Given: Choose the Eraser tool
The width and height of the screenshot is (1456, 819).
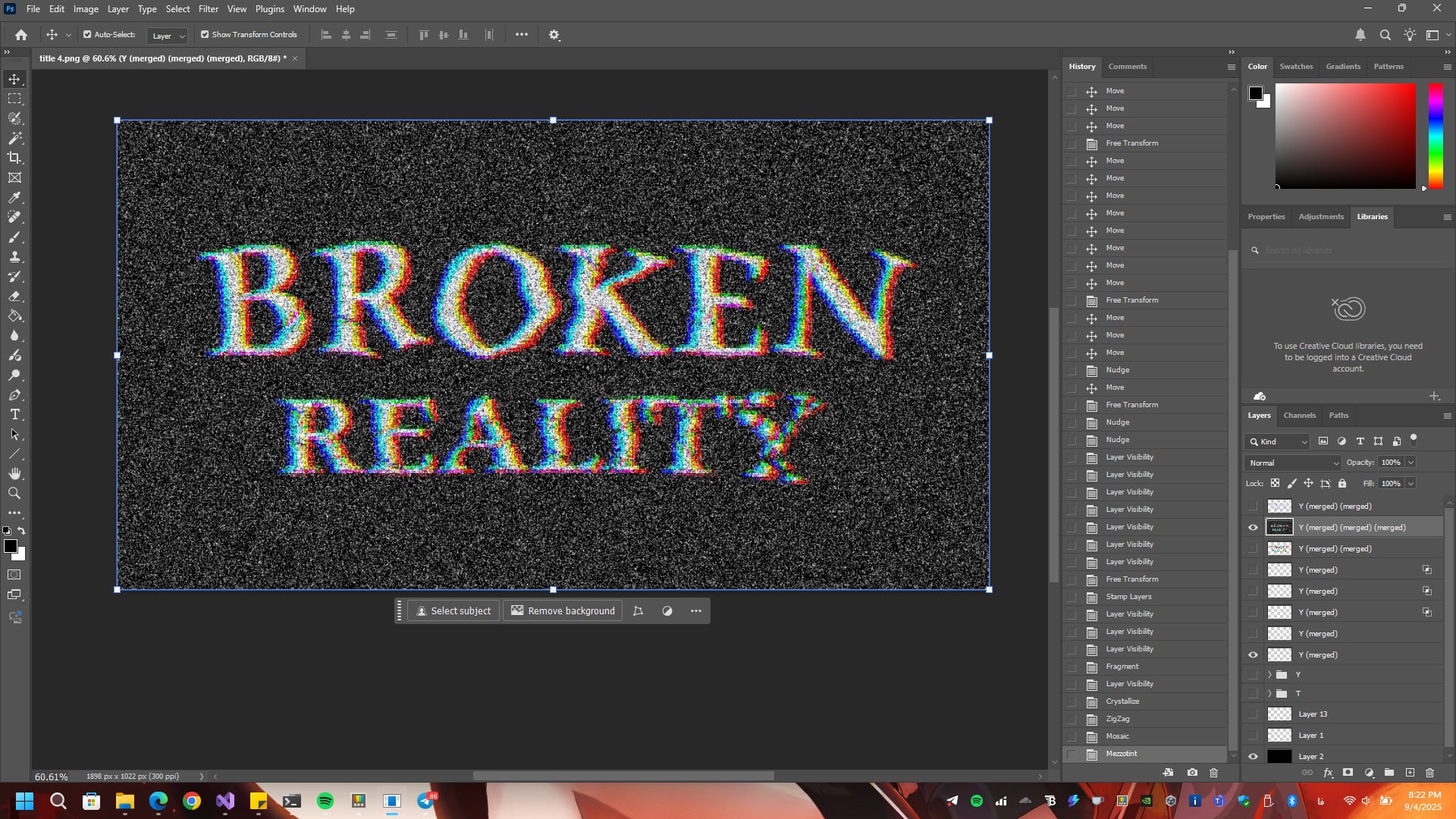Looking at the screenshot, I should (14, 297).
